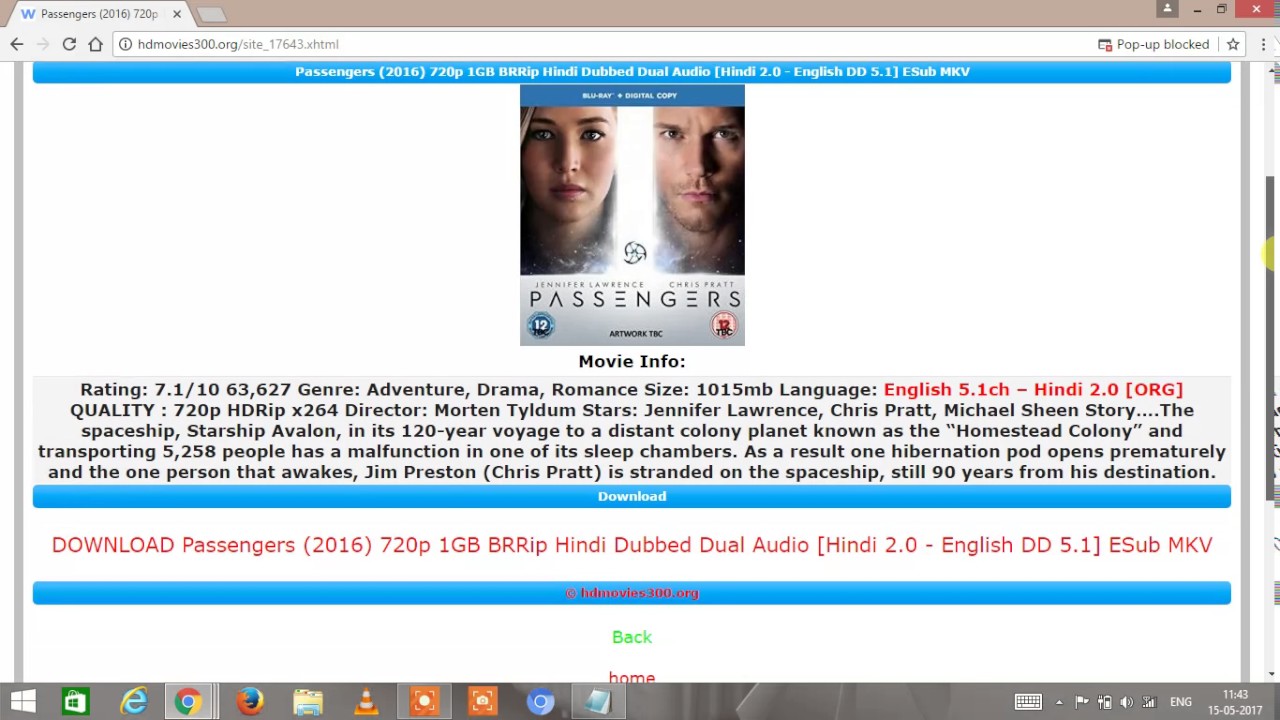Image resolution: width=1280 pixels, height=720 pixels.
Task: Open the orange camera capture taskbar icon
Action: point(482,701)
